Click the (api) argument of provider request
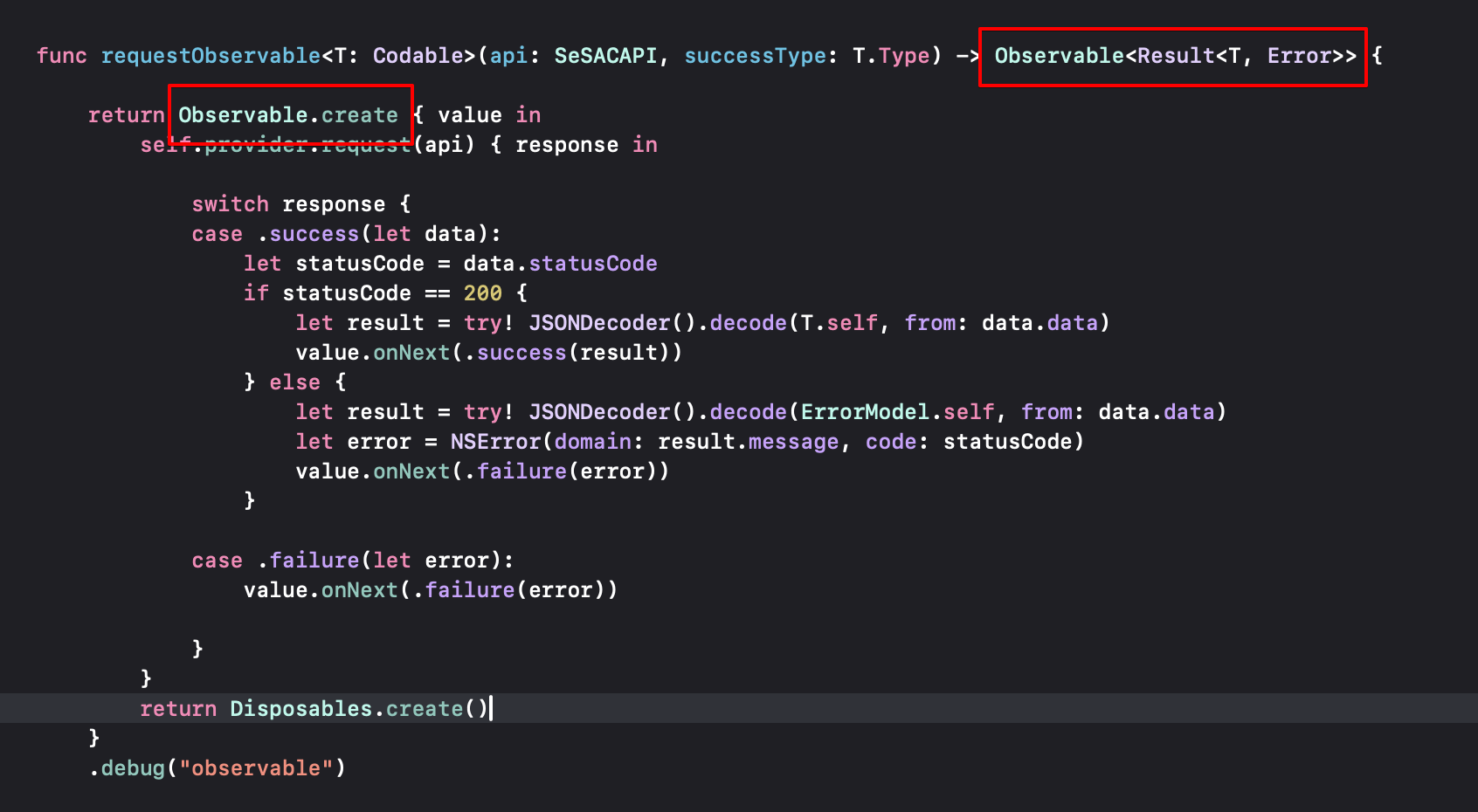 point(444,145)
